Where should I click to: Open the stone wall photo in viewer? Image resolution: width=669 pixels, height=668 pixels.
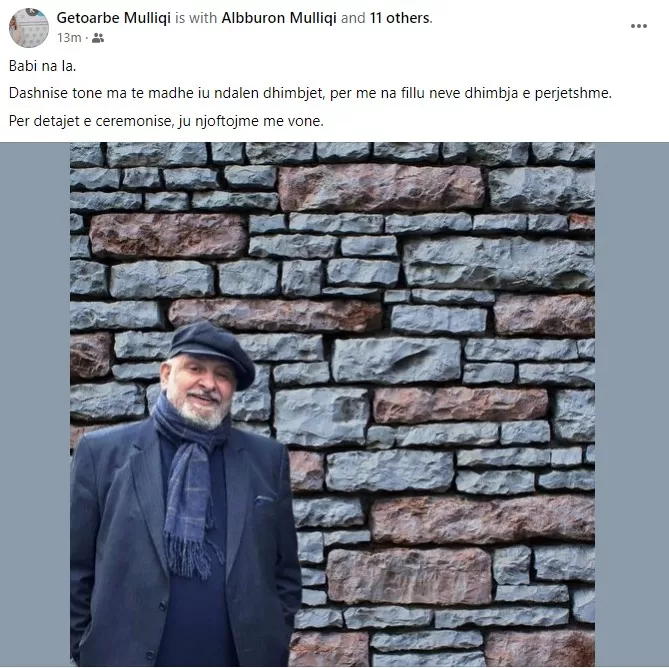click(332, 404)
